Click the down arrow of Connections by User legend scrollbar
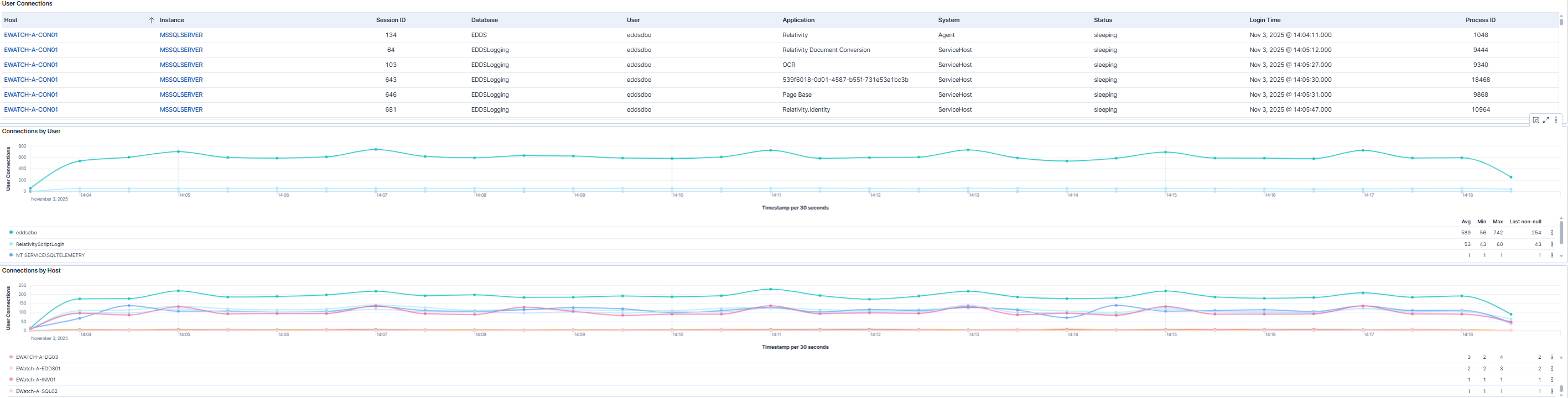This screenshot has height=398, width=1568. pos(1561,256)
